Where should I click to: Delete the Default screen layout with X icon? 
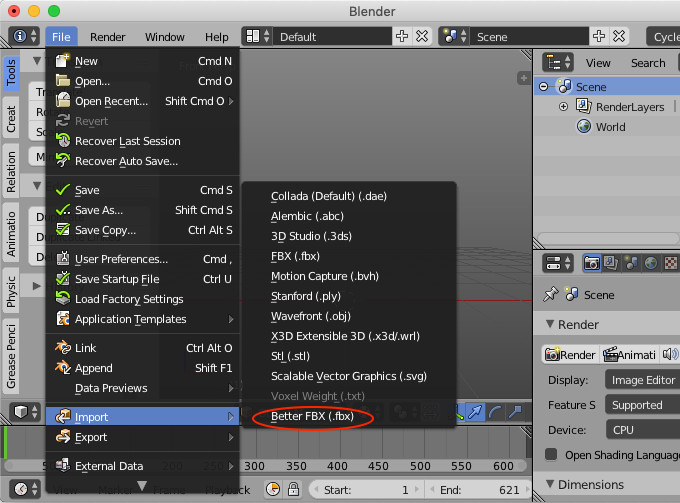(422, 36)
